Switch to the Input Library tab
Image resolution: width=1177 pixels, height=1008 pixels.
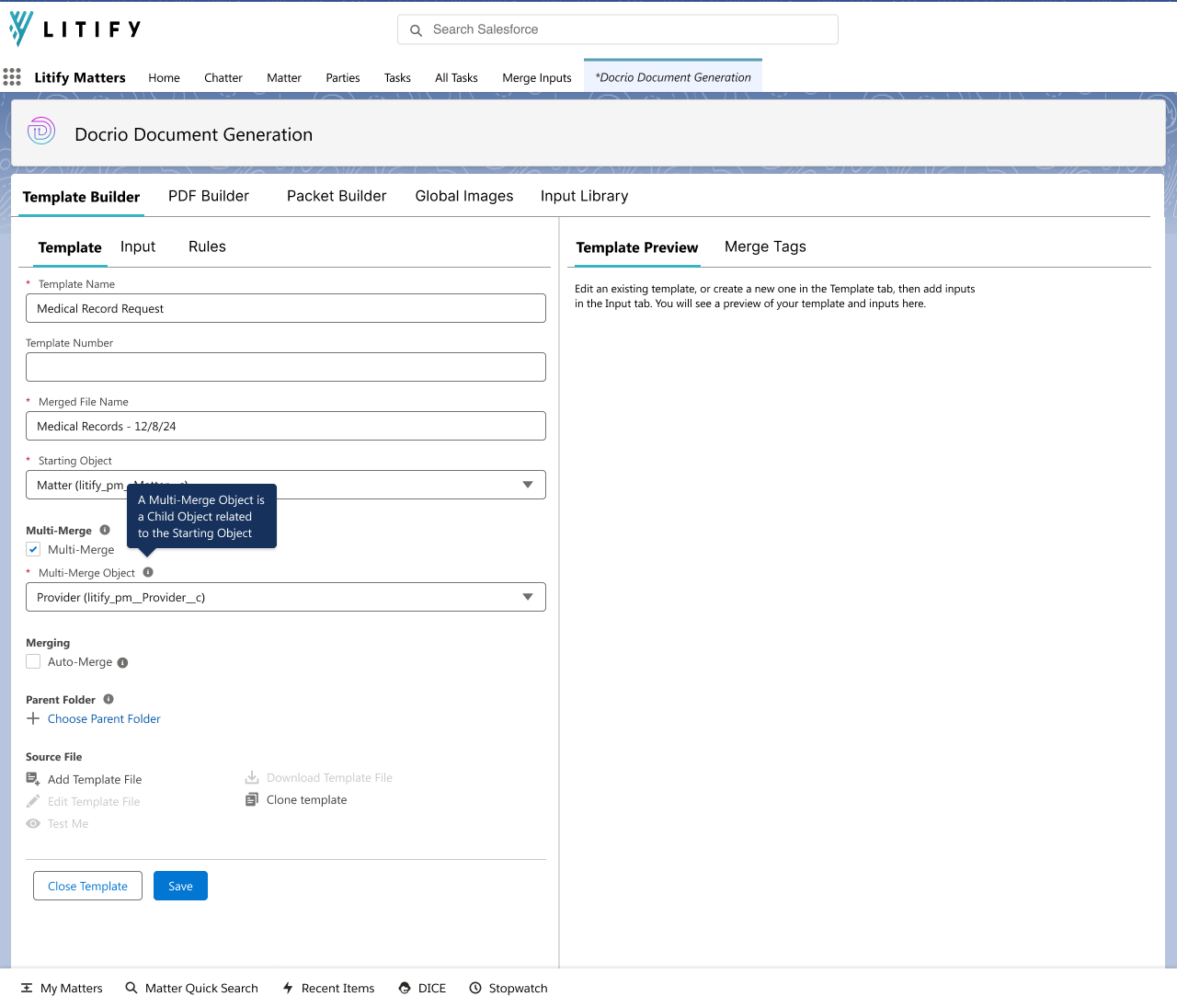tap(584, 196)
